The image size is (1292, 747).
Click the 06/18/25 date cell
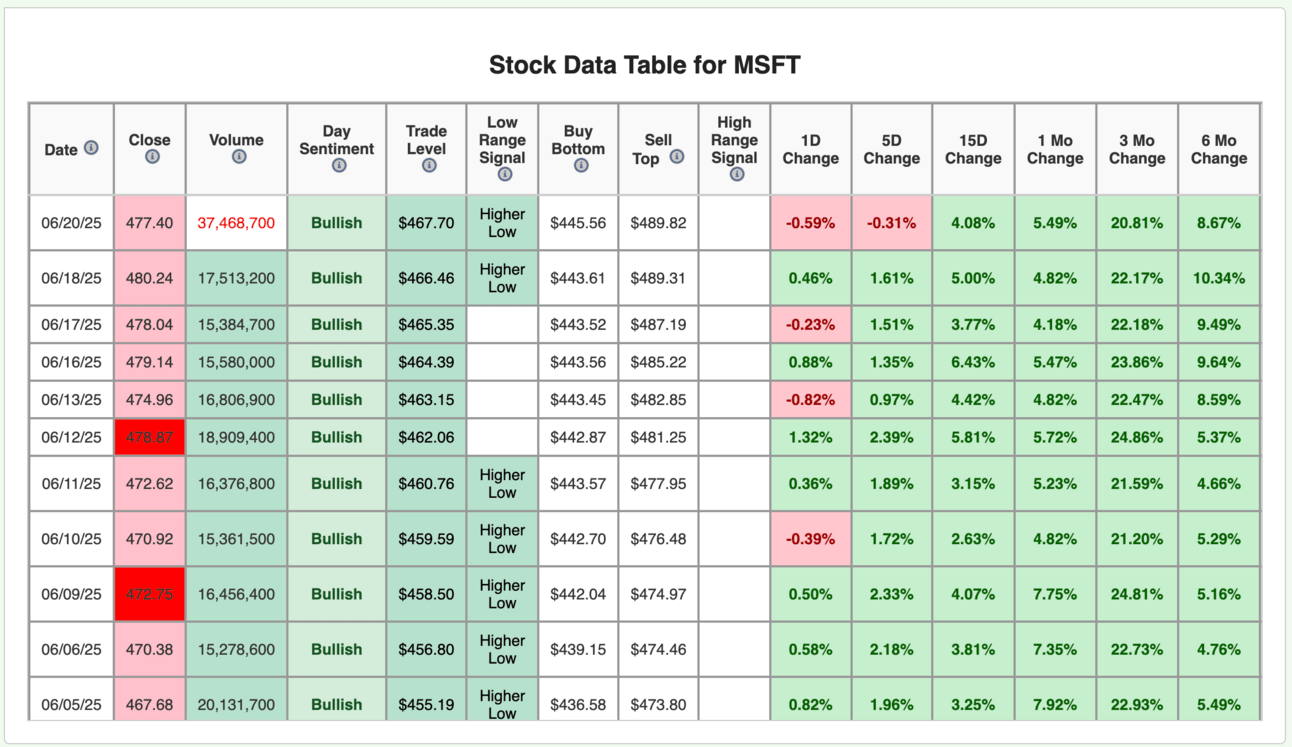pyautogui.click(x=71, y=278)
